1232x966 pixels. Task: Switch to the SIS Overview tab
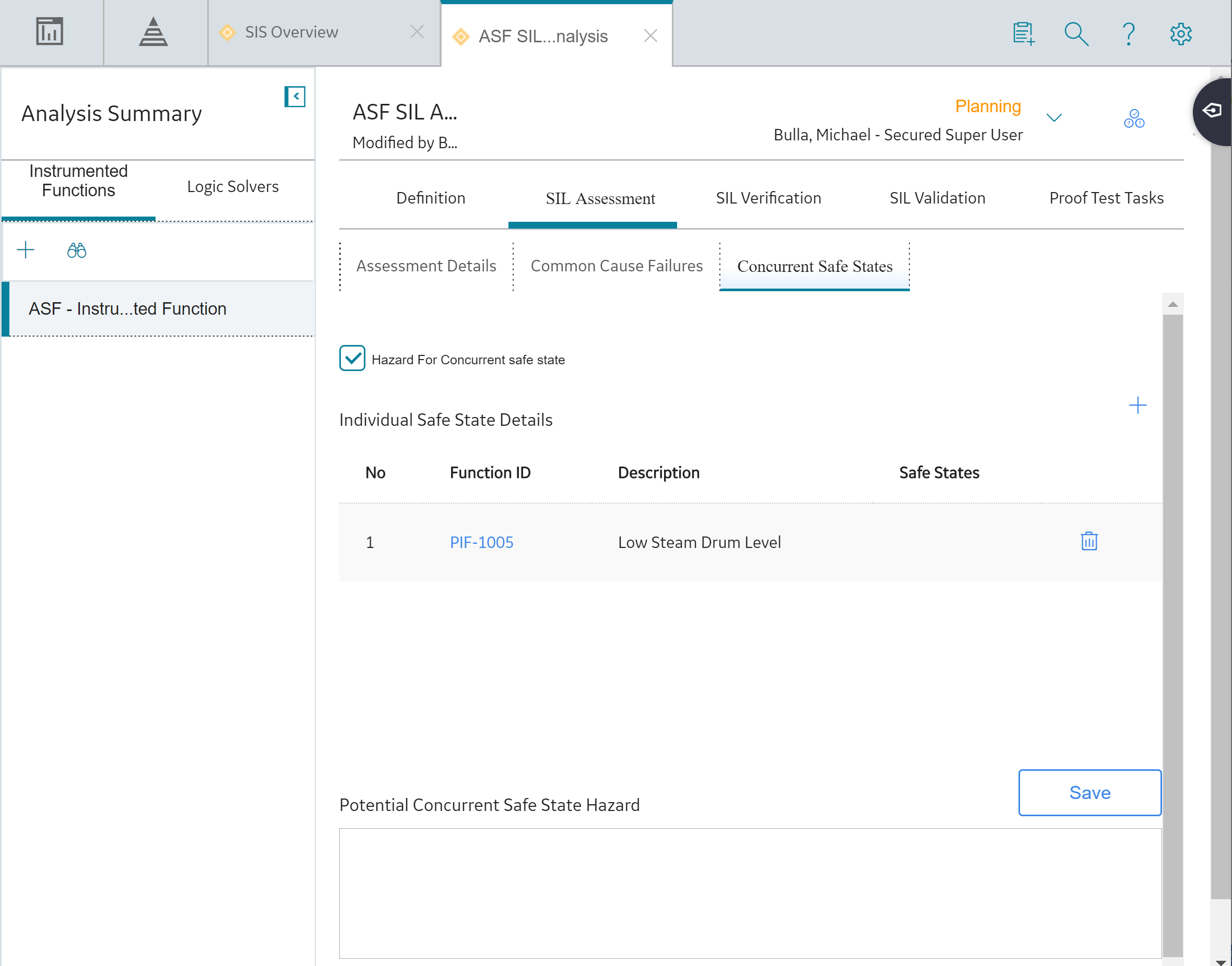(291, 32)
